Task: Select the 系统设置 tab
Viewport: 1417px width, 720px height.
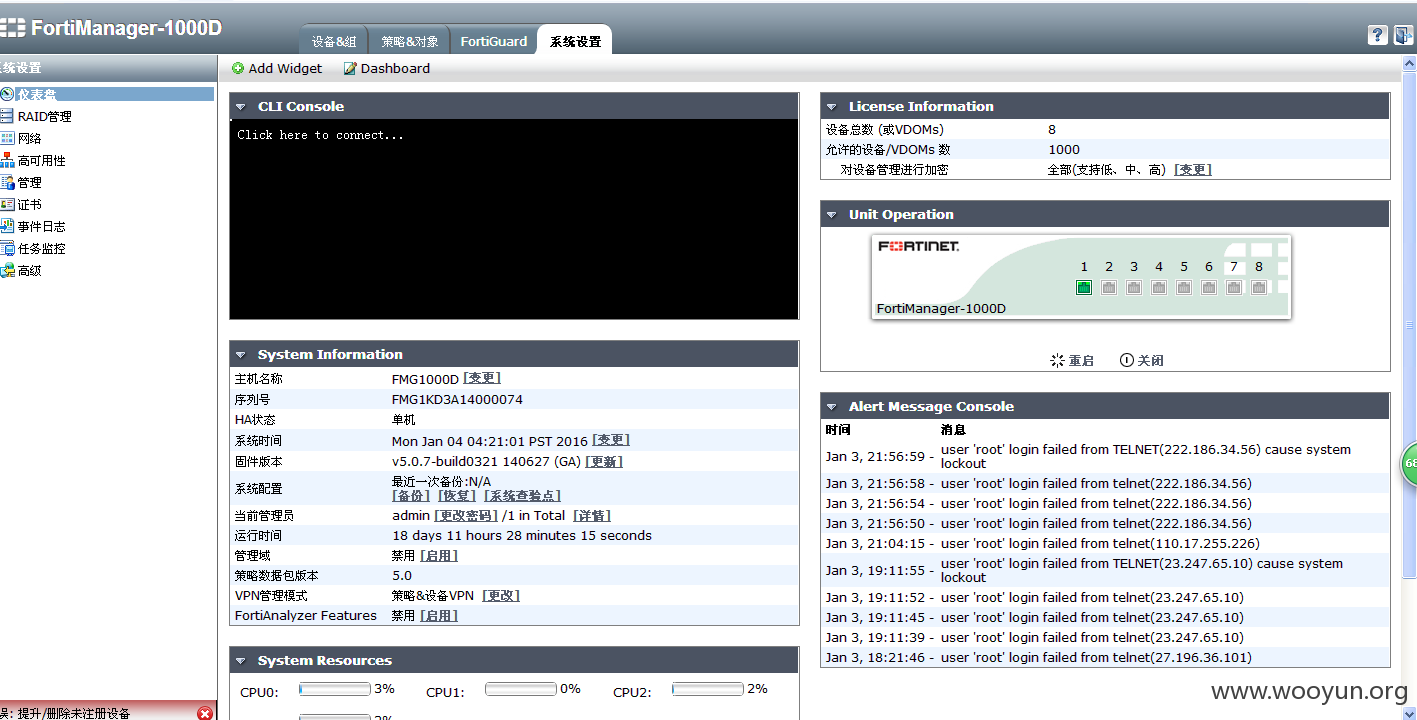Action: click(575, 41)
